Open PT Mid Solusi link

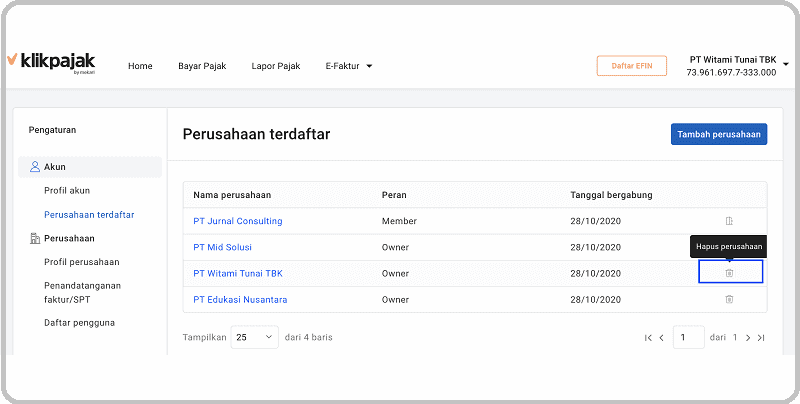(222, 247)
